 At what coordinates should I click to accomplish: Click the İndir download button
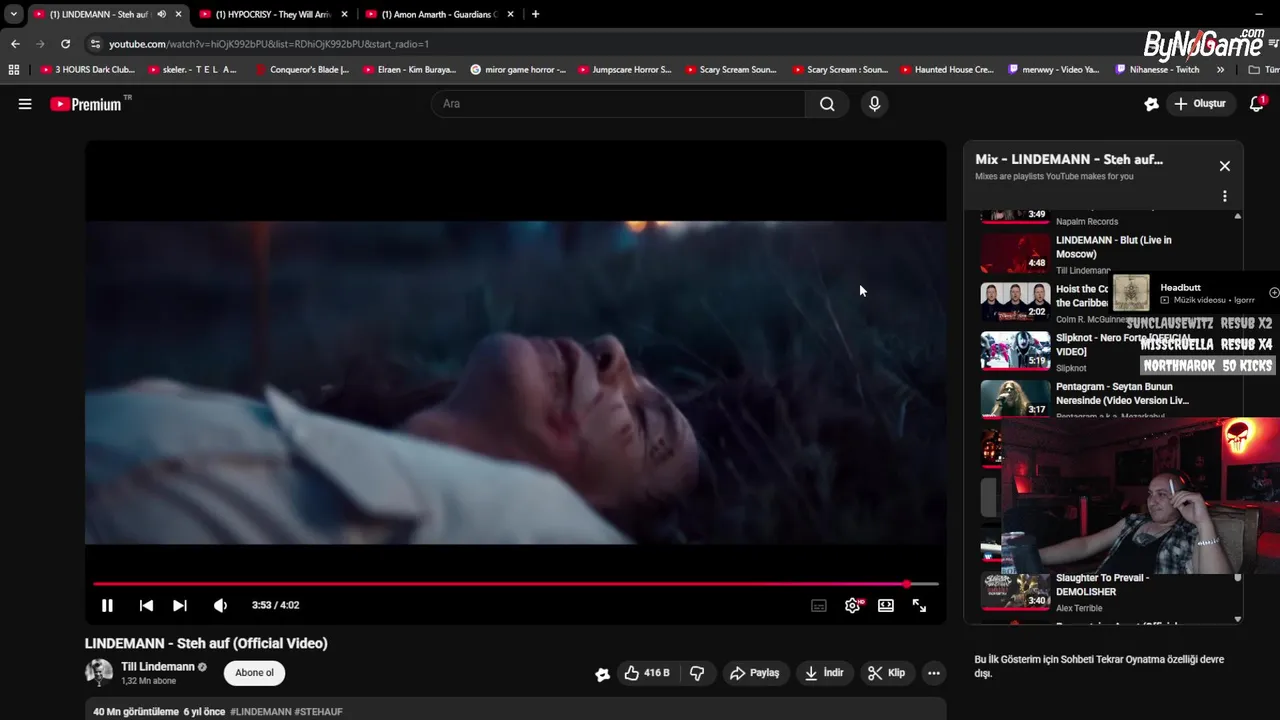click(824, 673)
